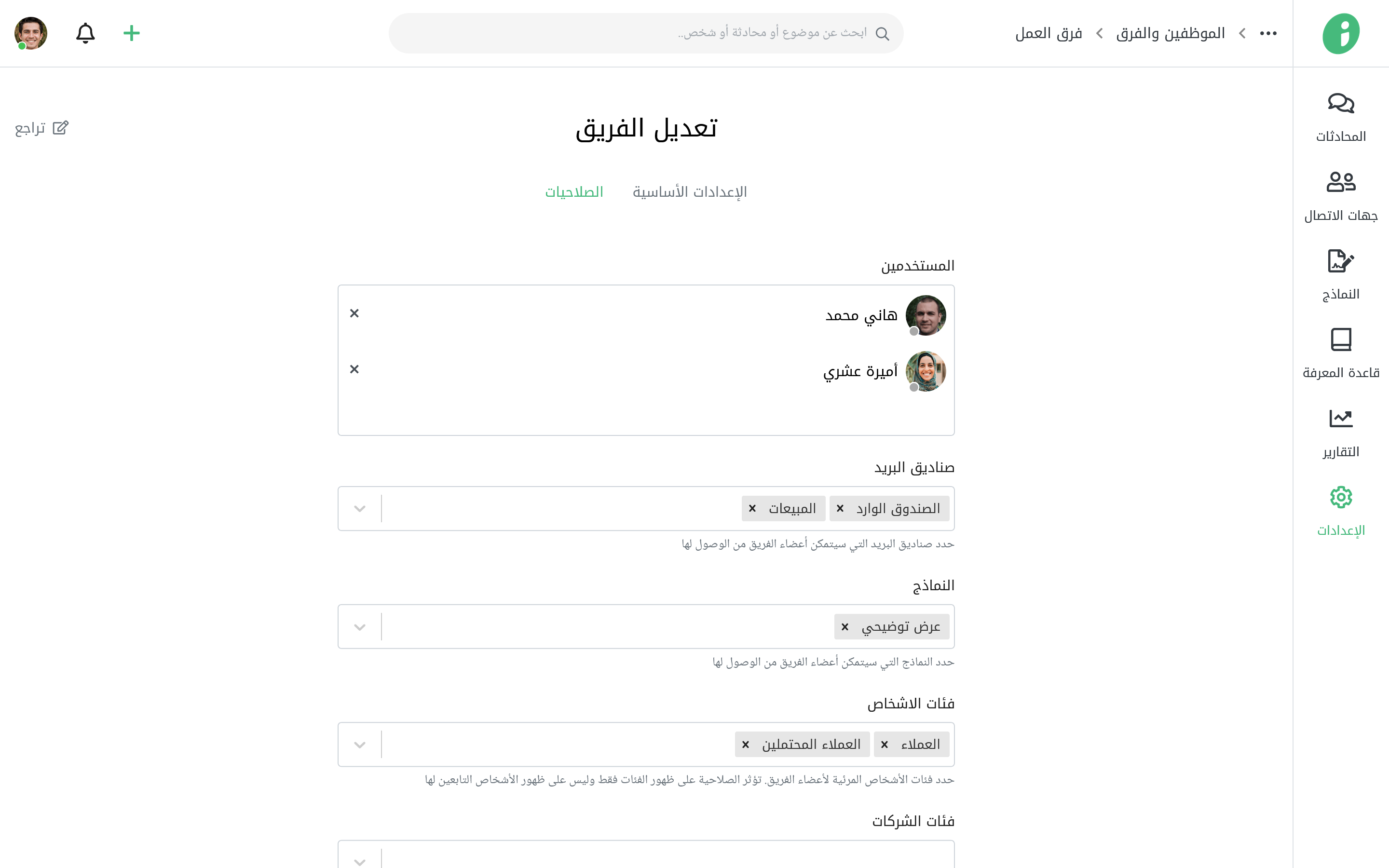The height and width of the screenshot is (868, 1389).
Task: Switch to الإعدادات الأساسية tab
Action: coord(689,192)
